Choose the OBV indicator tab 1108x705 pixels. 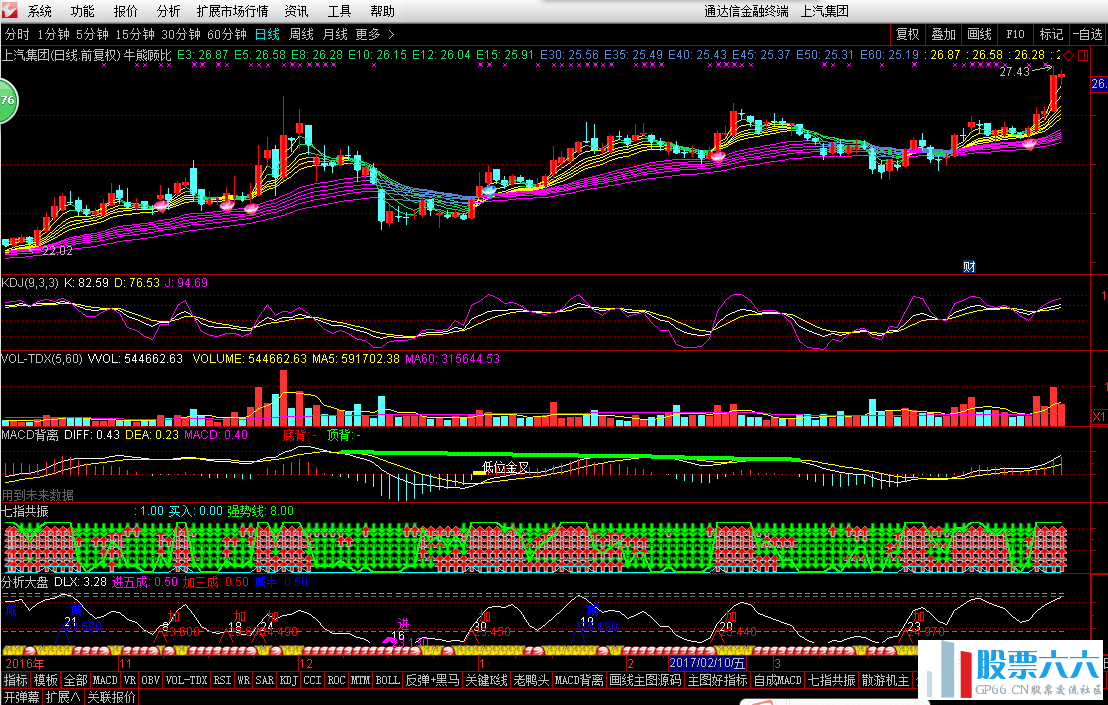point(151,680)
